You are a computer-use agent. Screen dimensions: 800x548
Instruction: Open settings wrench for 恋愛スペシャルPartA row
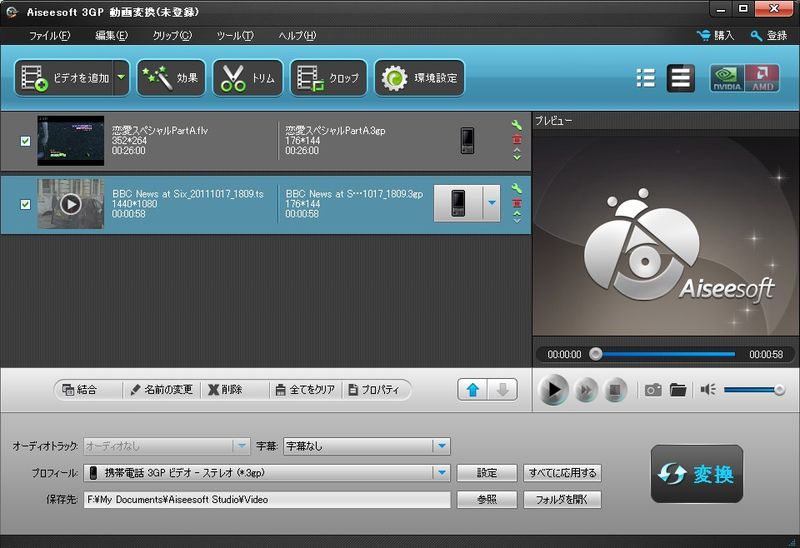516,124
